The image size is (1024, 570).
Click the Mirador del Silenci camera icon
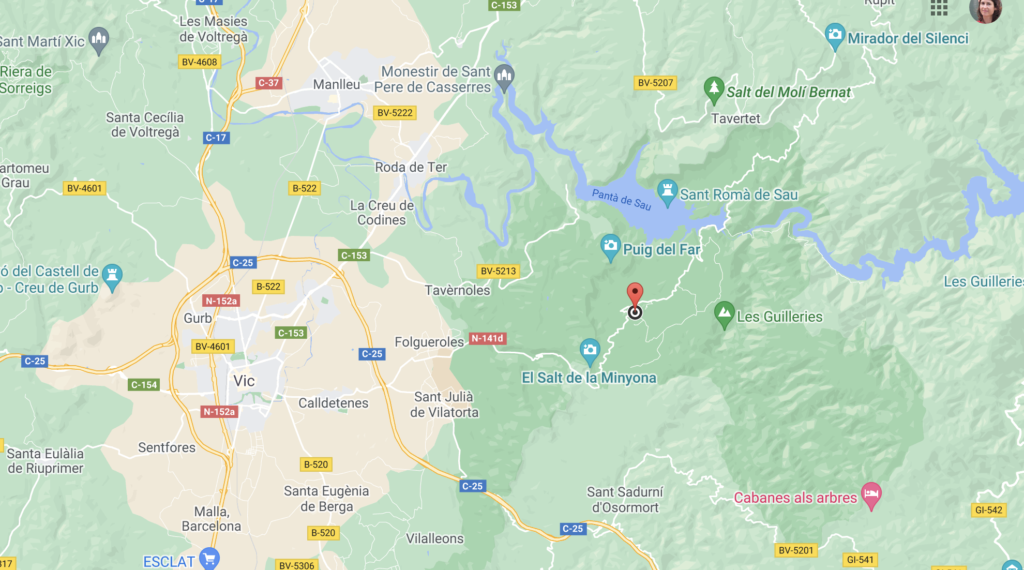835,37
